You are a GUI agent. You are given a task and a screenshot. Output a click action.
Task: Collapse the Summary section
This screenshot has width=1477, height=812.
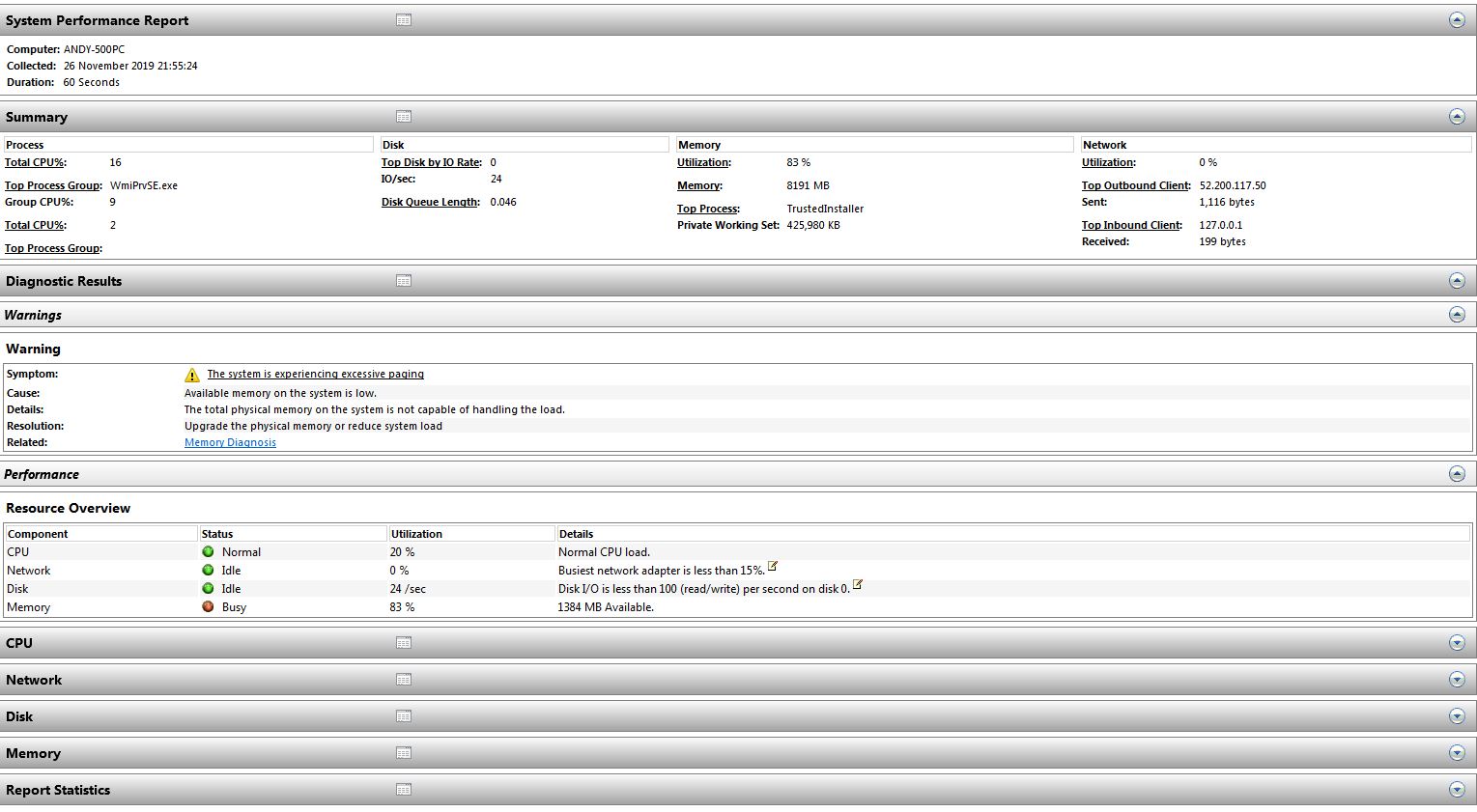pyautogui.click(x=1457, y=117)
